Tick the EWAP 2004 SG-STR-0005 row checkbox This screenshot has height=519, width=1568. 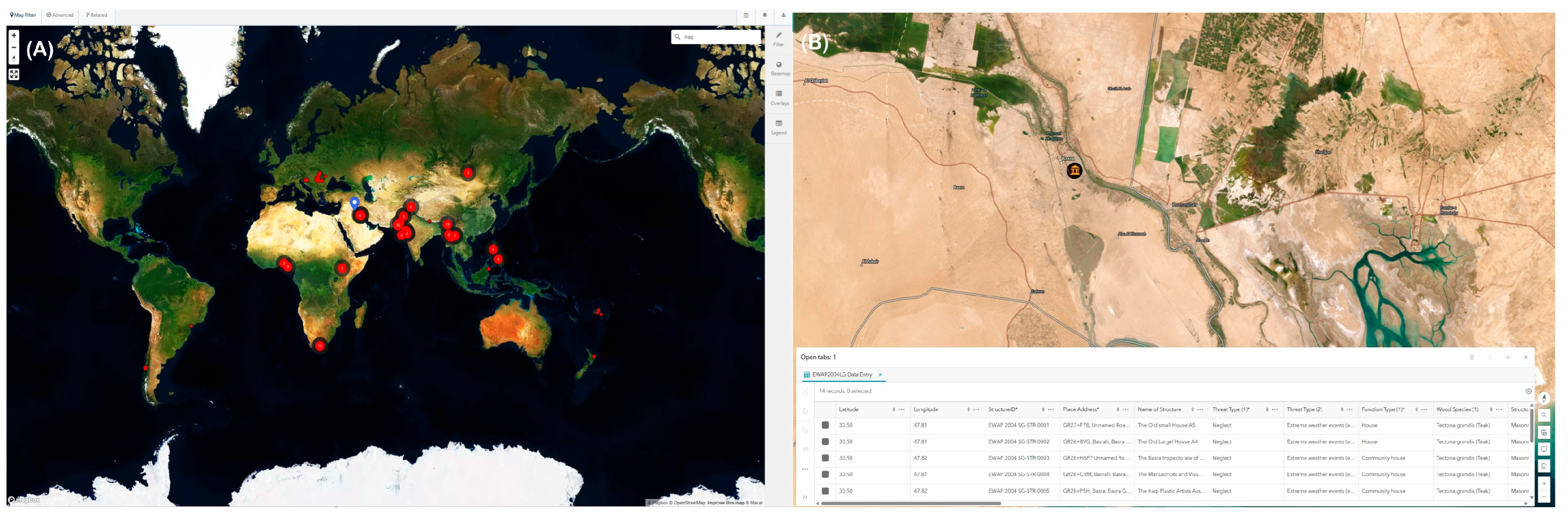[826, 491]
